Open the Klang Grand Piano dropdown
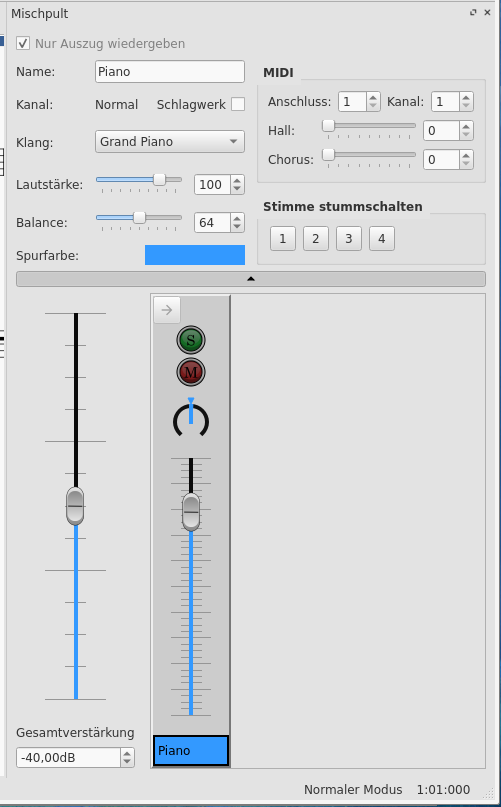Screen dimensions: 501x807 point(170,142)
